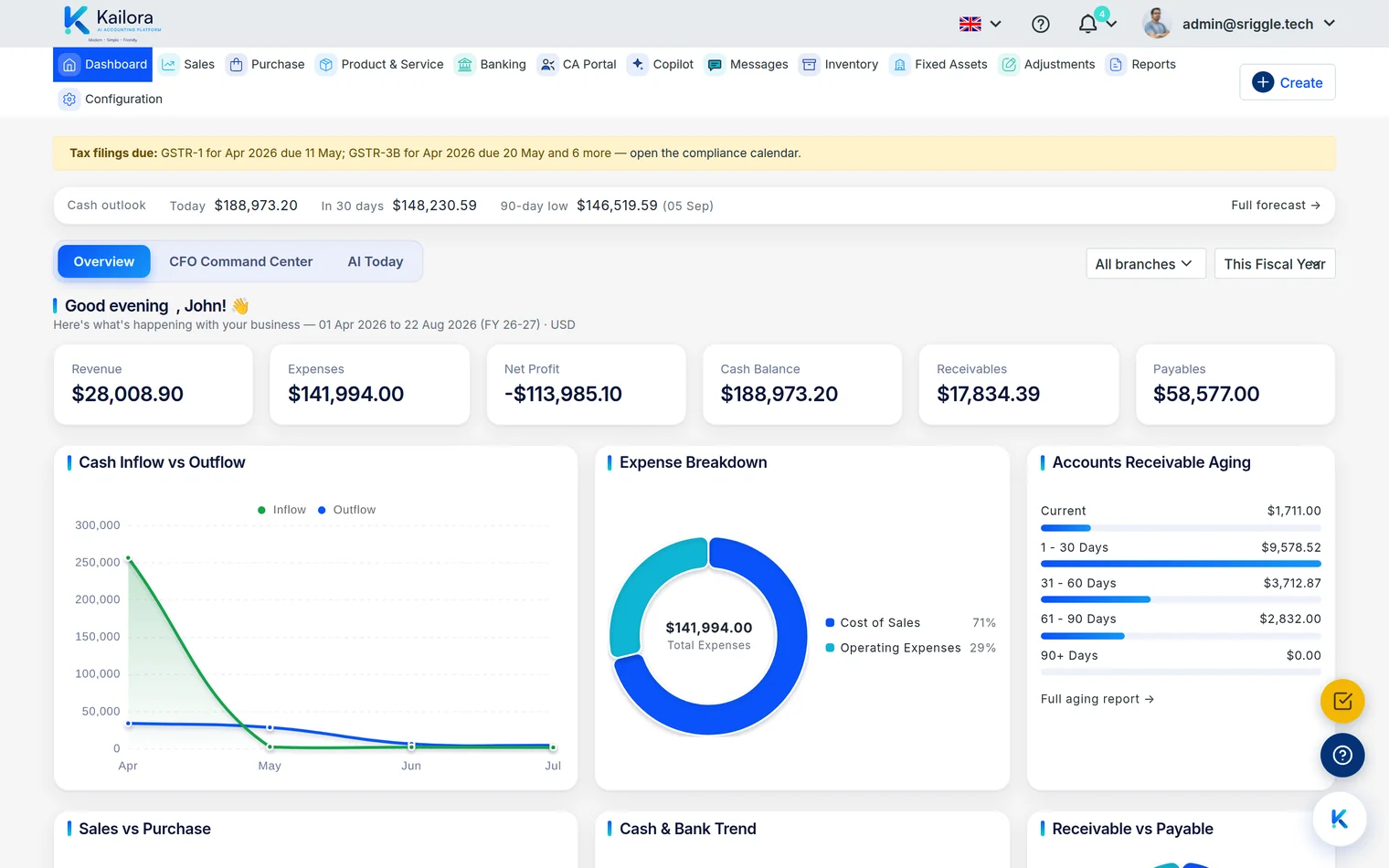
Task: Click the 1 - 30 Days aging bar
Action: 1181,564
